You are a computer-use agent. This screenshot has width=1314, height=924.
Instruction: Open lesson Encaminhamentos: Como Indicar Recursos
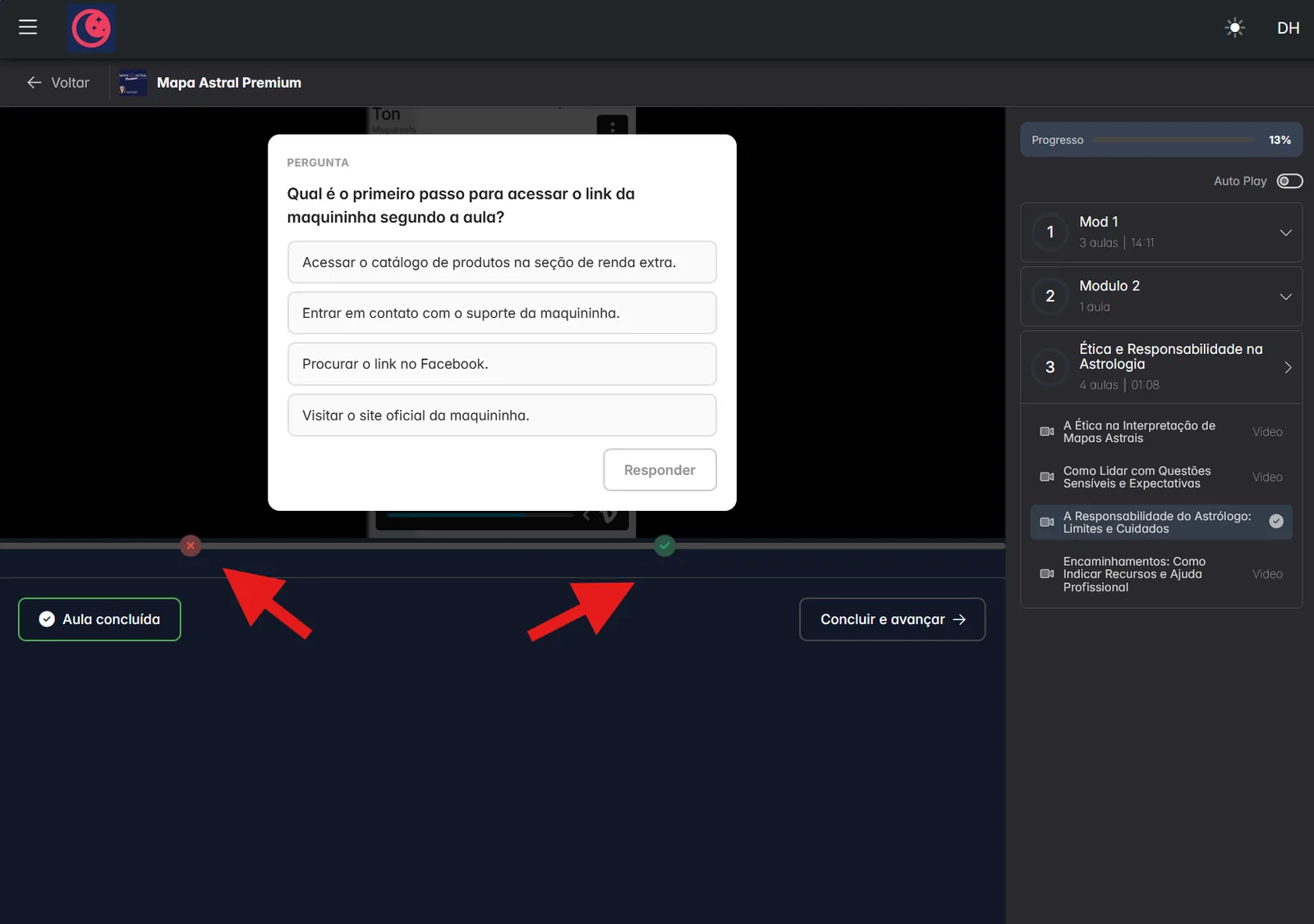pos(1161,574)
